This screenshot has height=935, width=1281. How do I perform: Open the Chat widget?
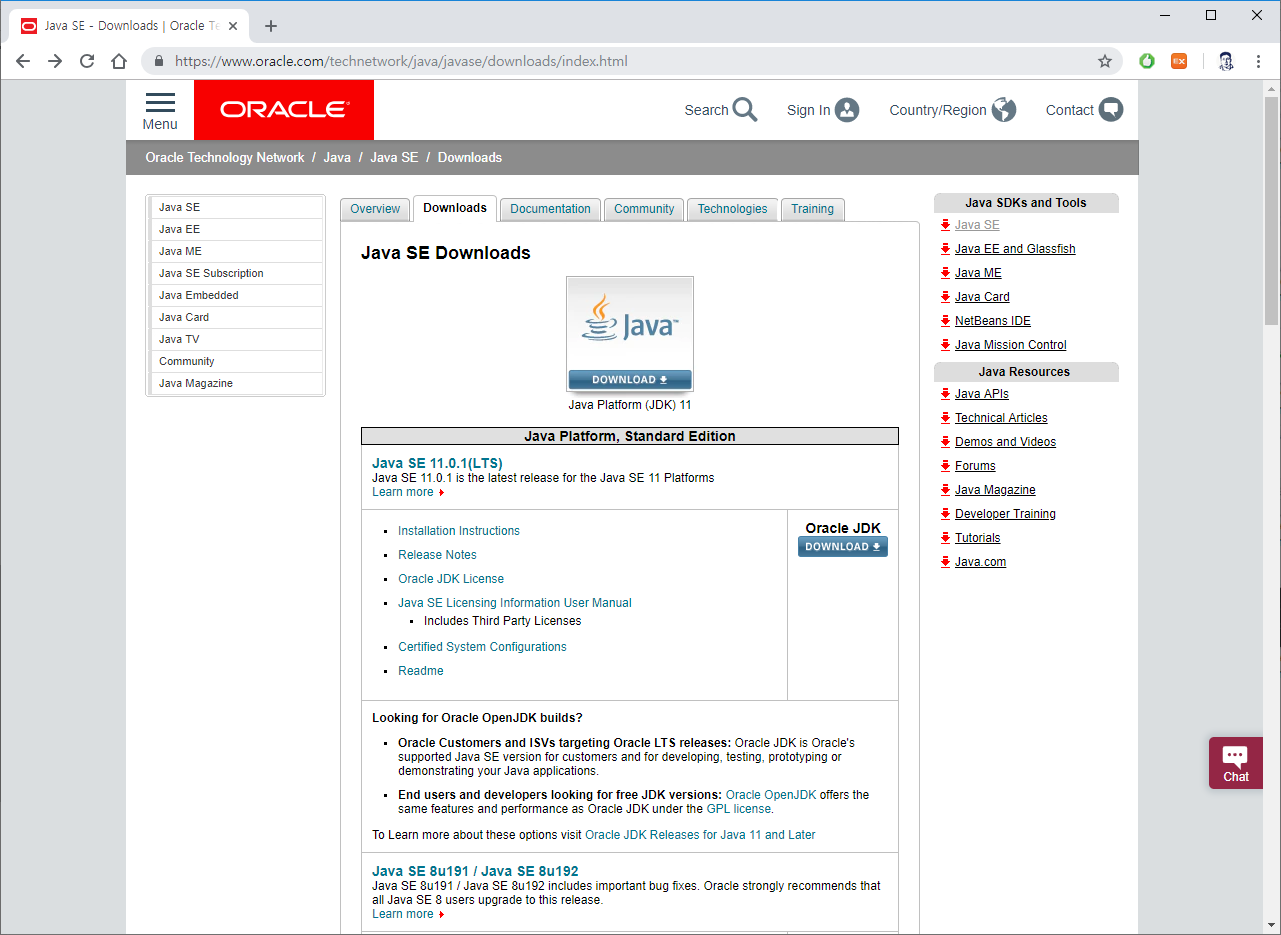(x=1236, y=763)
